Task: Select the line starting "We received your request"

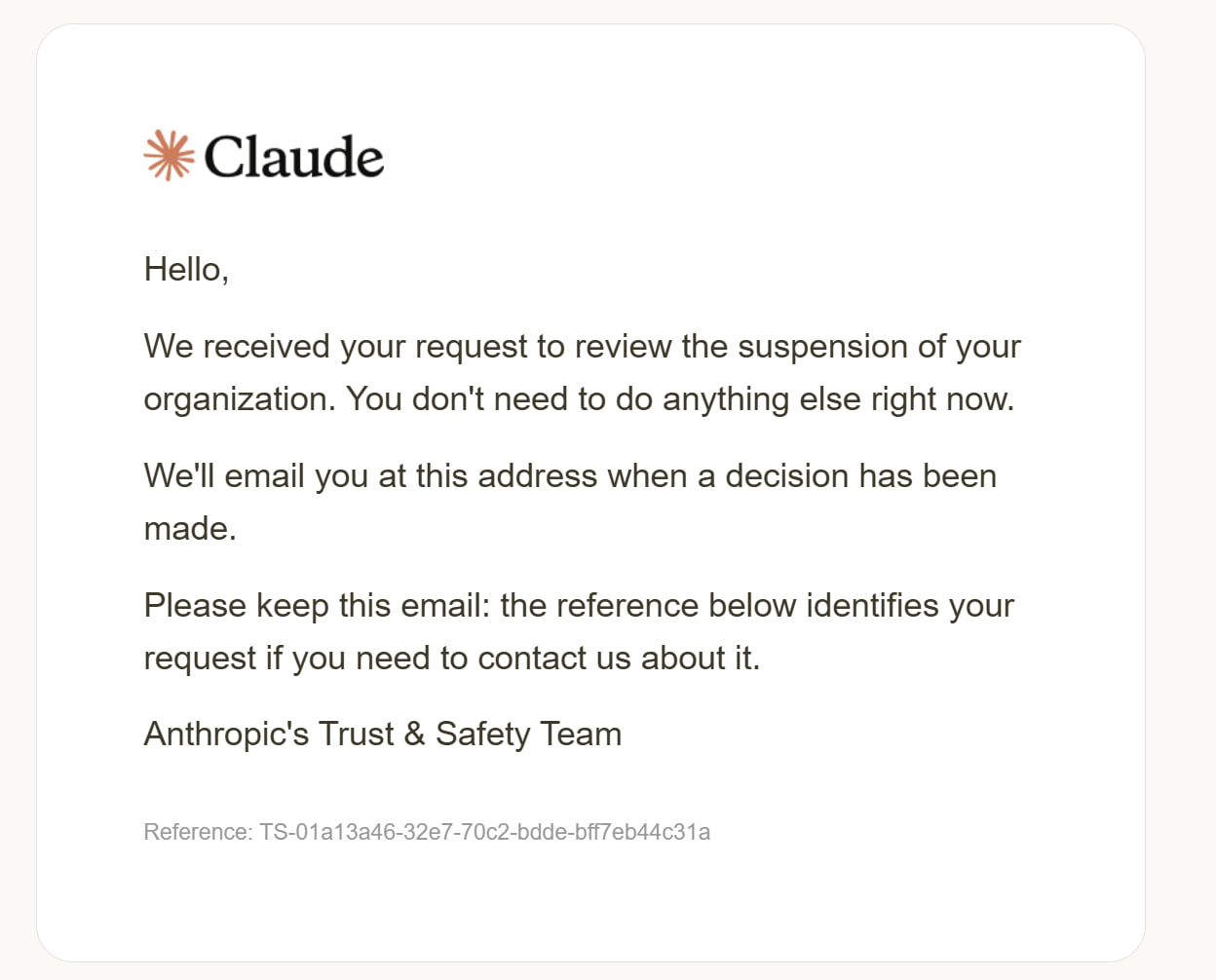Action: (582, 347)
